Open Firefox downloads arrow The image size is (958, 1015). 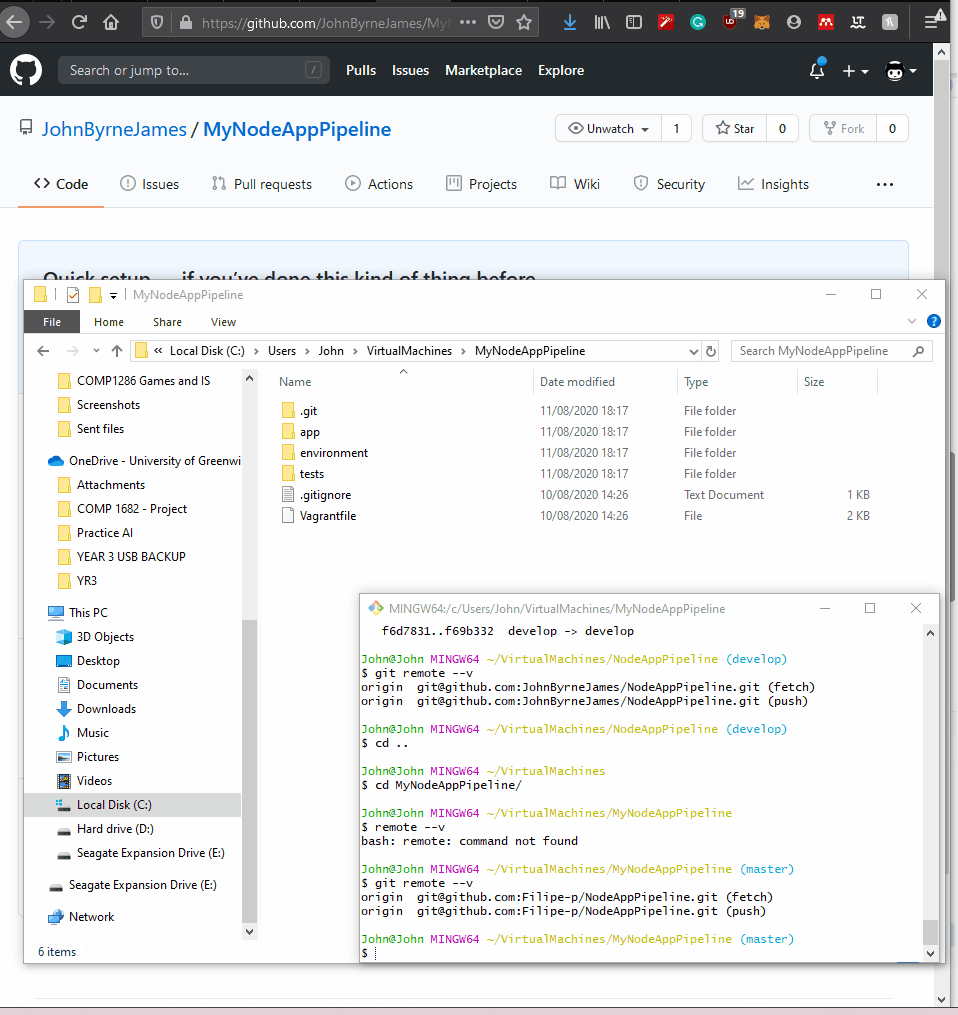(570, 23)
